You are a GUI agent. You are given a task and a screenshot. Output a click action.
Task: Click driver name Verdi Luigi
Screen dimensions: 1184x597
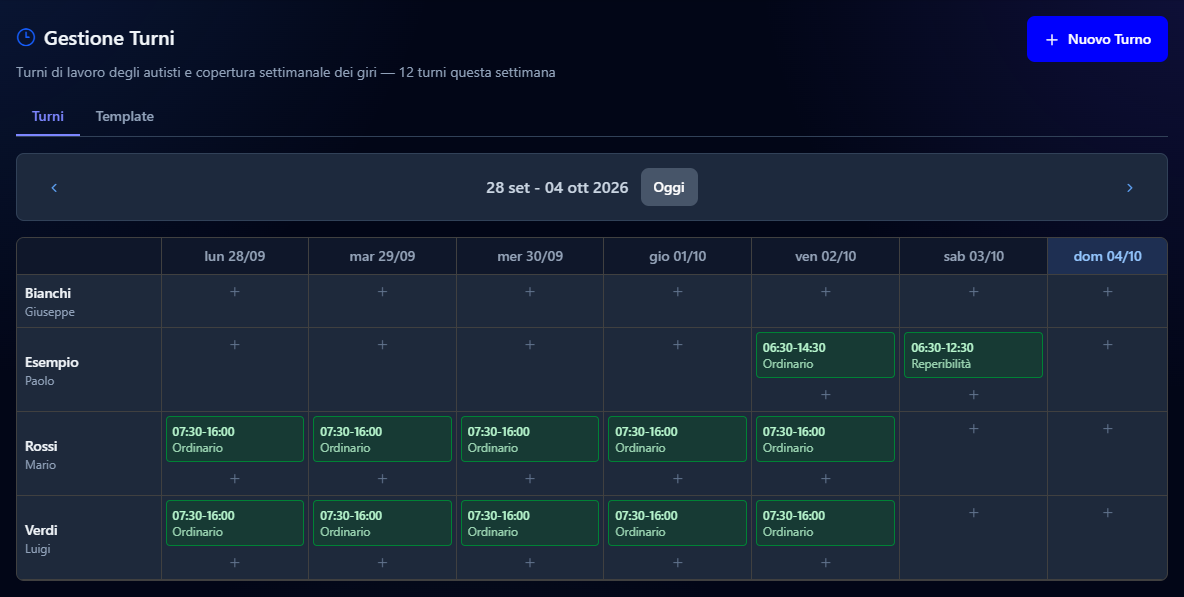click(41, 539)
